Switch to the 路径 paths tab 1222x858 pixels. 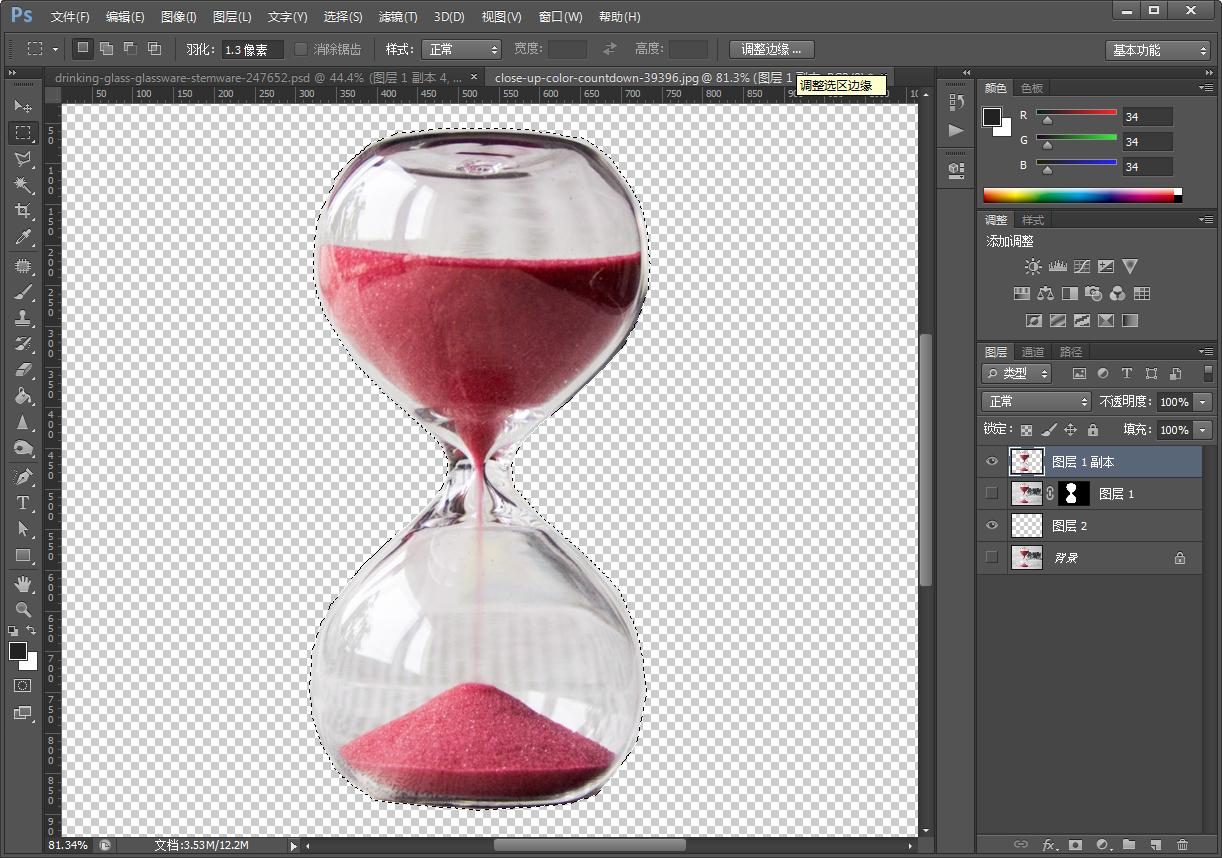coord(1071,352)
